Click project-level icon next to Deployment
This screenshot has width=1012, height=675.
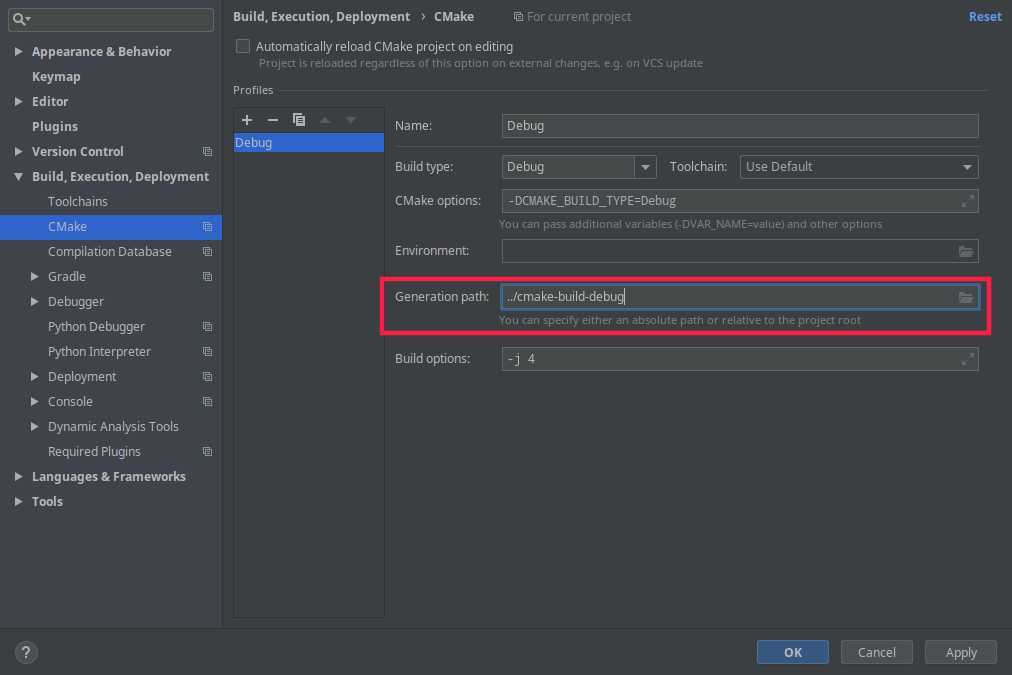click(x=207, y=377)
